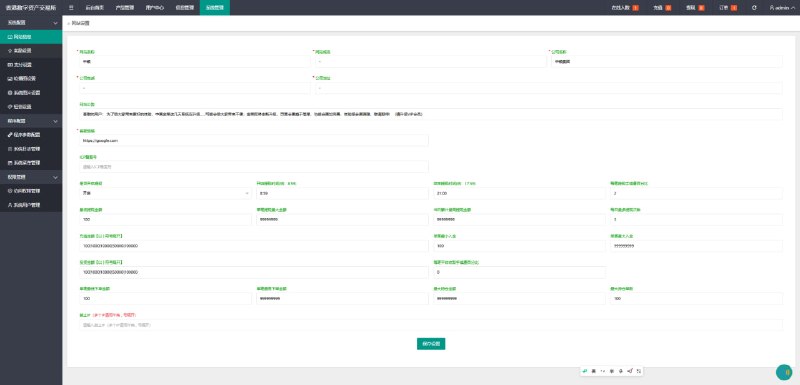Open the 产品管理 top tab
Image resolution: width=800 pixels, height=385 pixels.
123,8
